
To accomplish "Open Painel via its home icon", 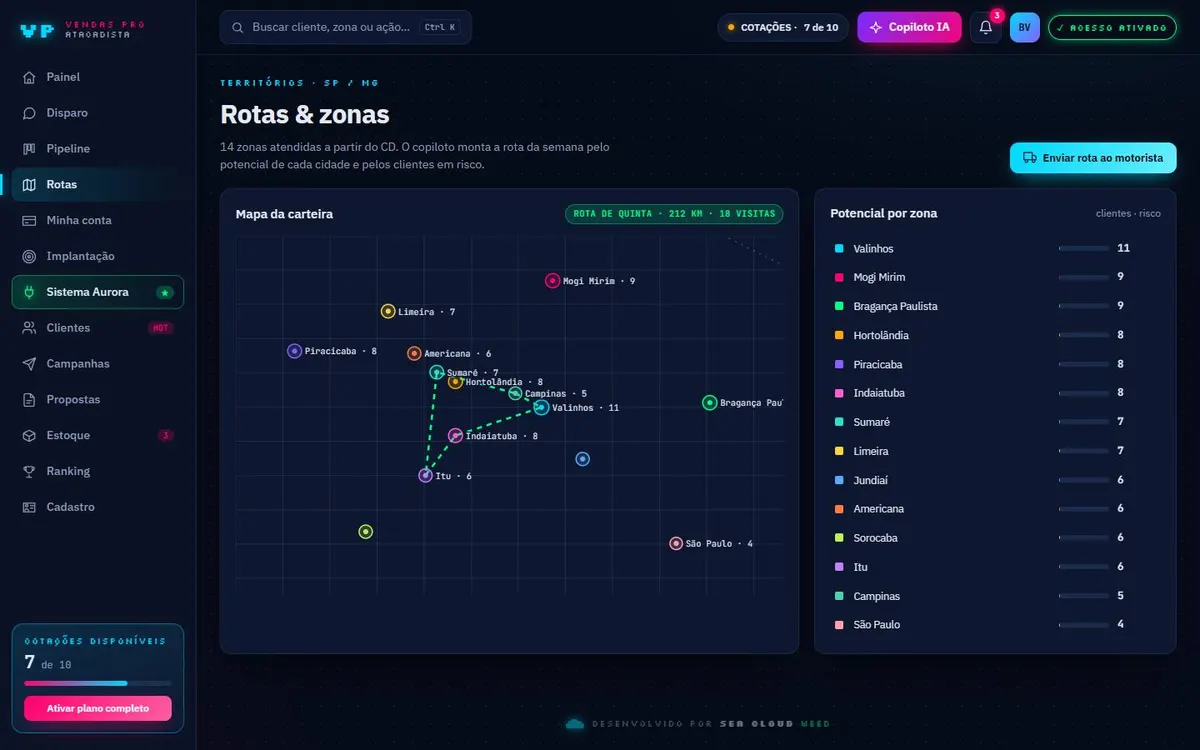I will pos(29,77).
